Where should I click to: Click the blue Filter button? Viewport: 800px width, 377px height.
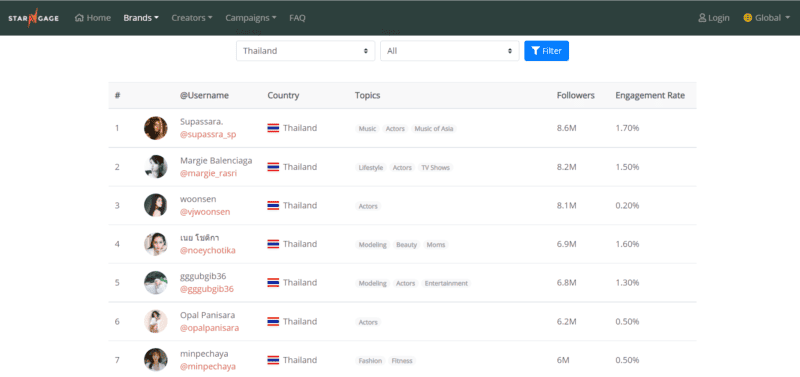(x=546, y=51)
